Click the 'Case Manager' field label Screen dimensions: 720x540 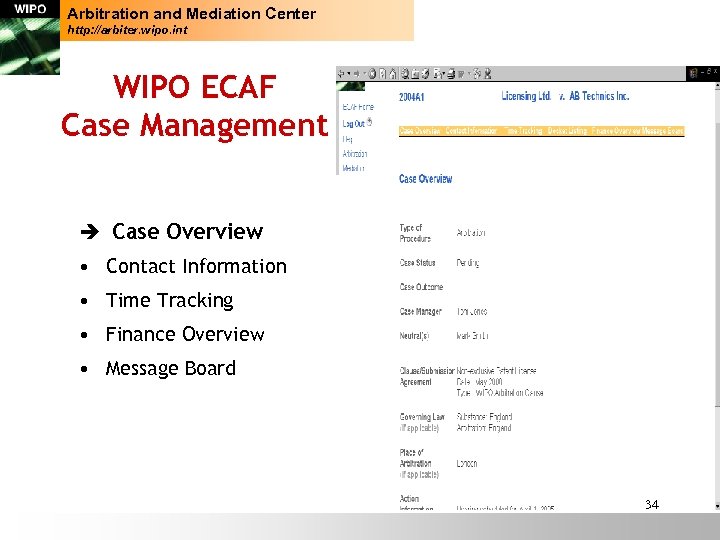coord(421,312)
